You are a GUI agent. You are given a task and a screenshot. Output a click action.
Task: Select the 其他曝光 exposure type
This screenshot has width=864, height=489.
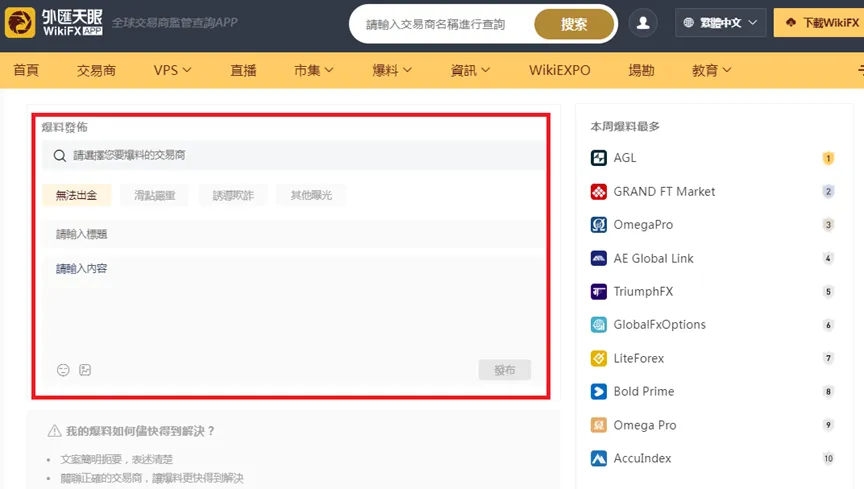311,195
